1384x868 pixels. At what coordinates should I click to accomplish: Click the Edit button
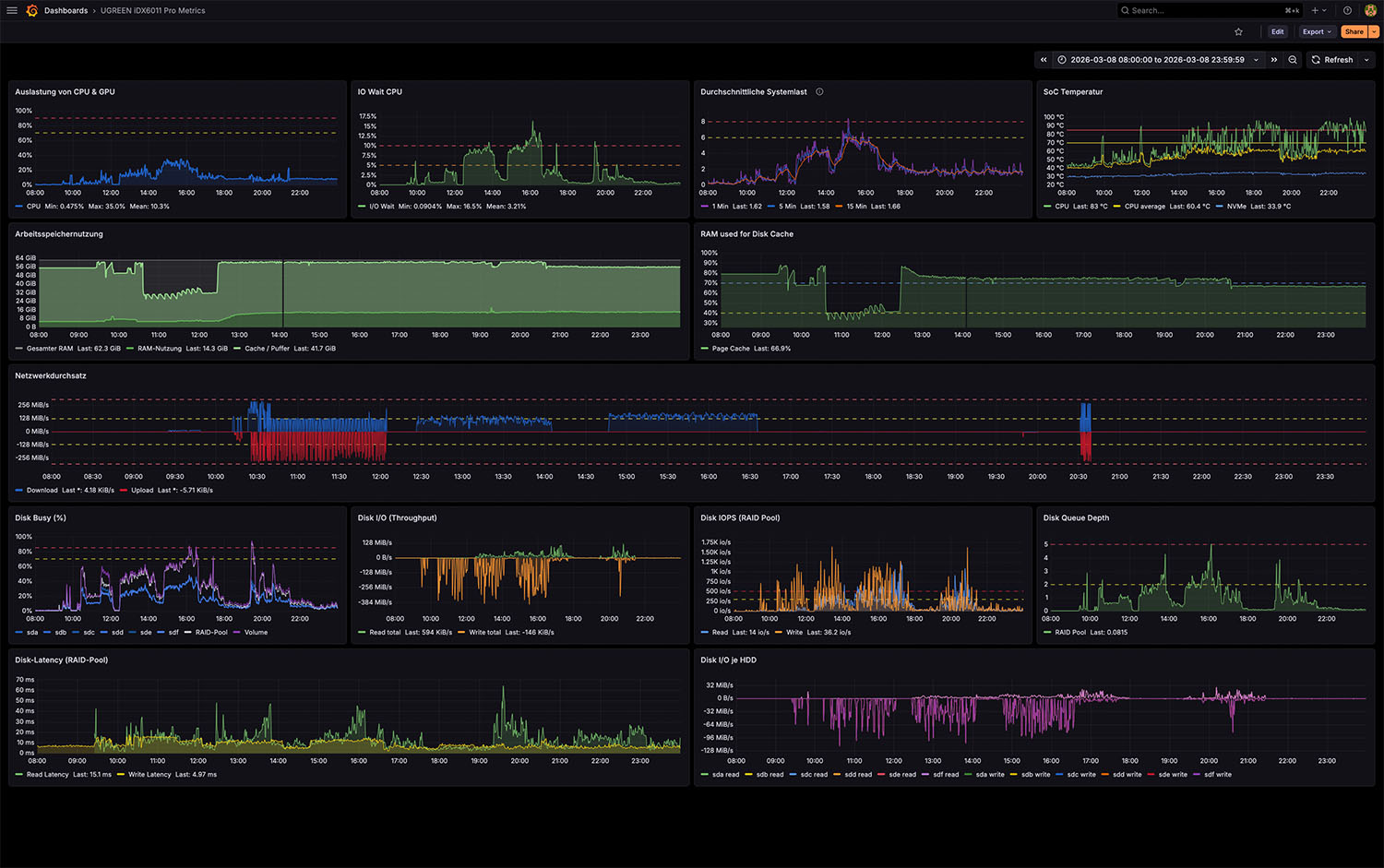tap(1277, 31)
